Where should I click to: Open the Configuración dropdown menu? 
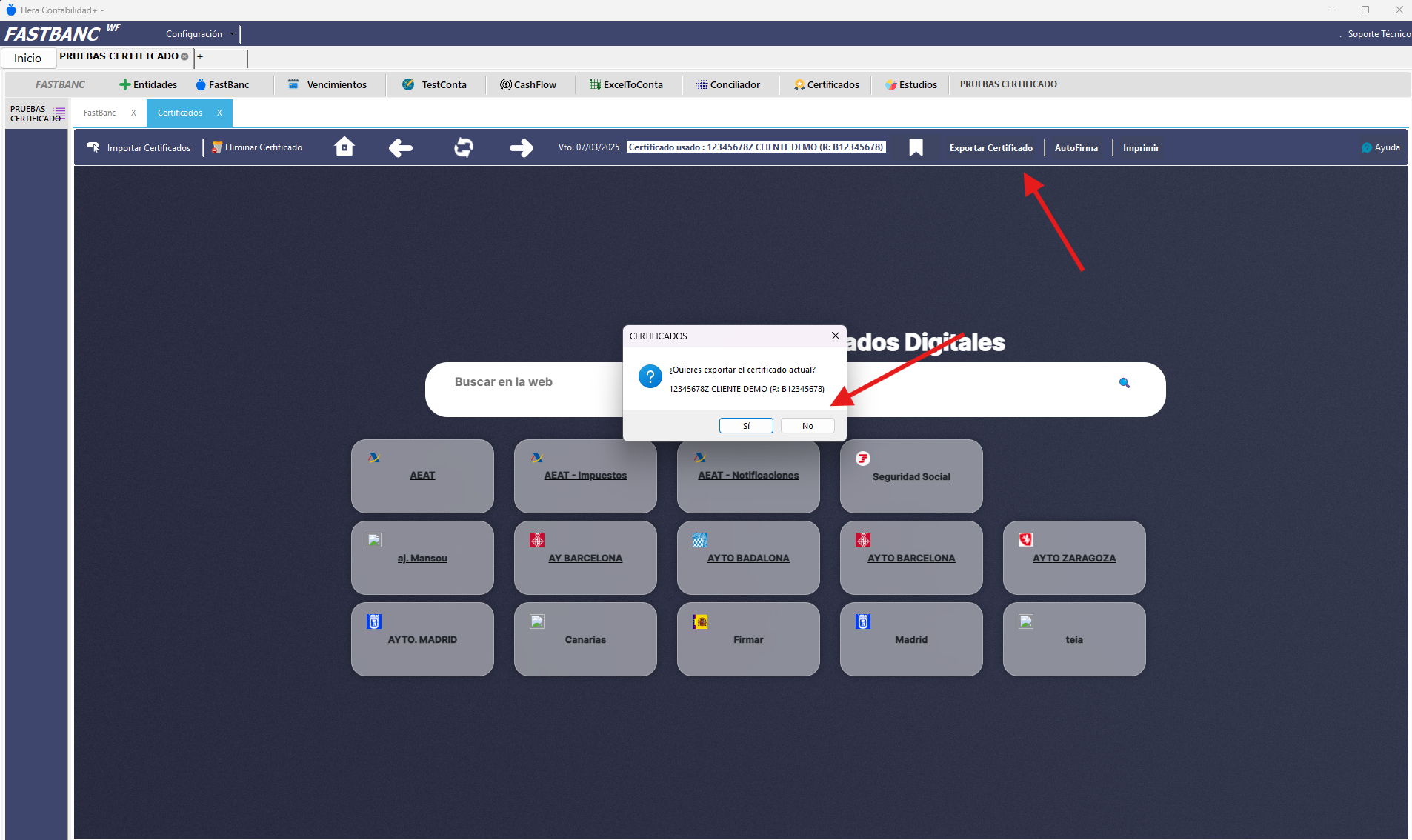200,34
